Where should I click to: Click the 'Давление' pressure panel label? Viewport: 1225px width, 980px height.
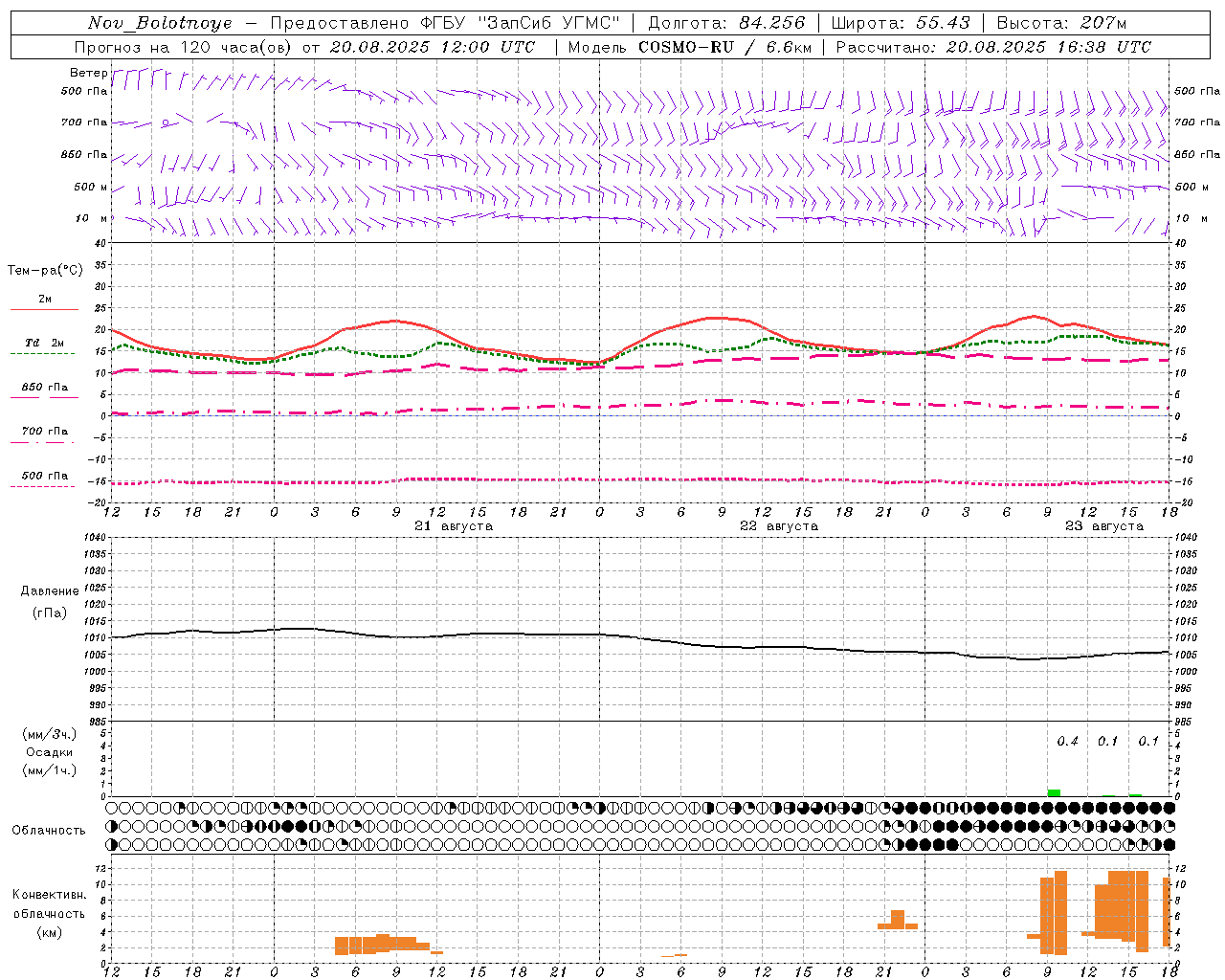tap(50, 590)
